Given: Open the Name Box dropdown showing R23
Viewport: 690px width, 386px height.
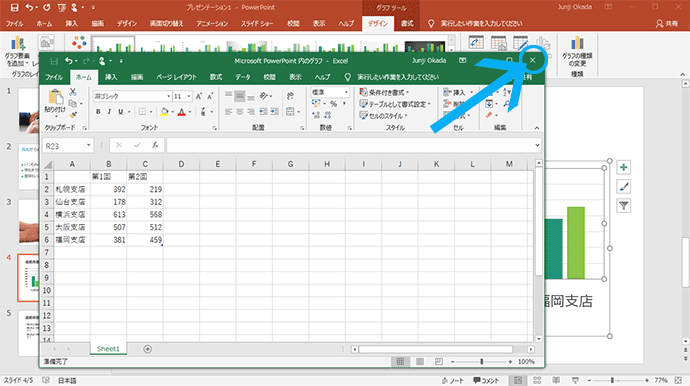Looking at the screenshot, I should (x=88, y=145).
